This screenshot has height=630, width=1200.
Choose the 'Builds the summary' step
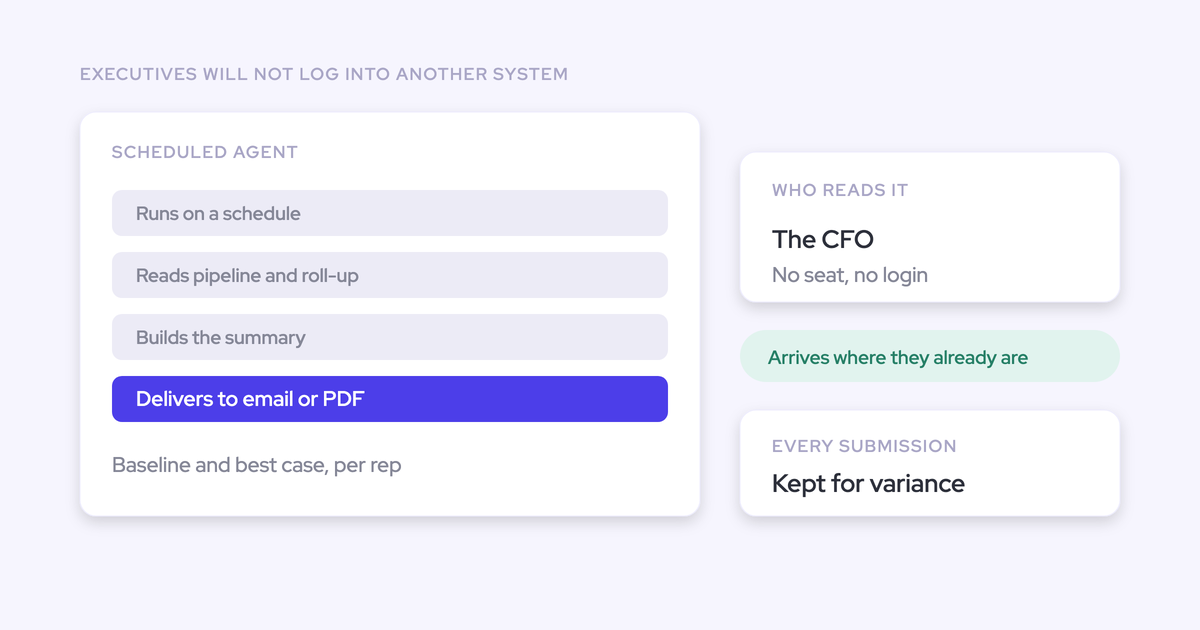click(390, 337)
